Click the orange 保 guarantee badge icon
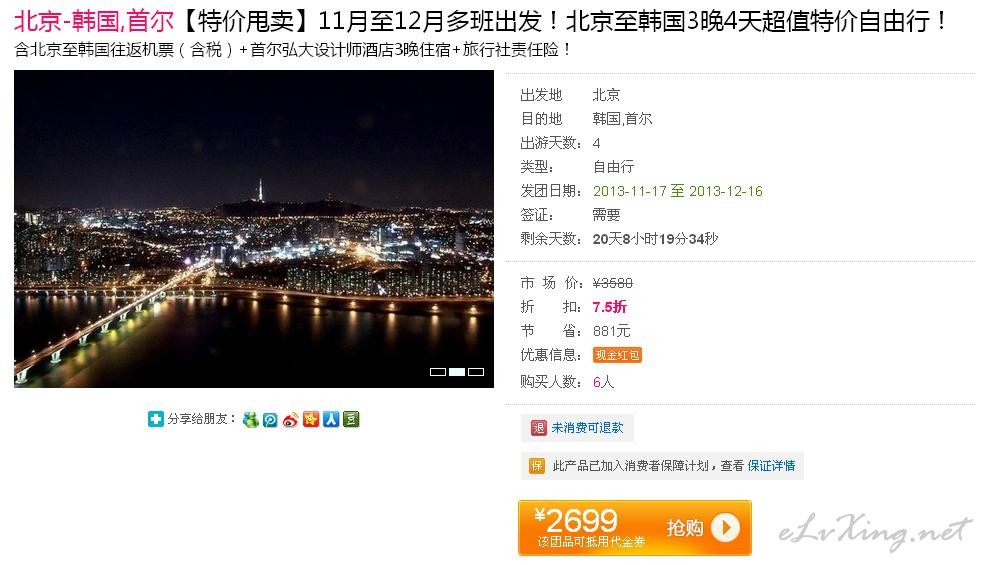 (537, 466)
